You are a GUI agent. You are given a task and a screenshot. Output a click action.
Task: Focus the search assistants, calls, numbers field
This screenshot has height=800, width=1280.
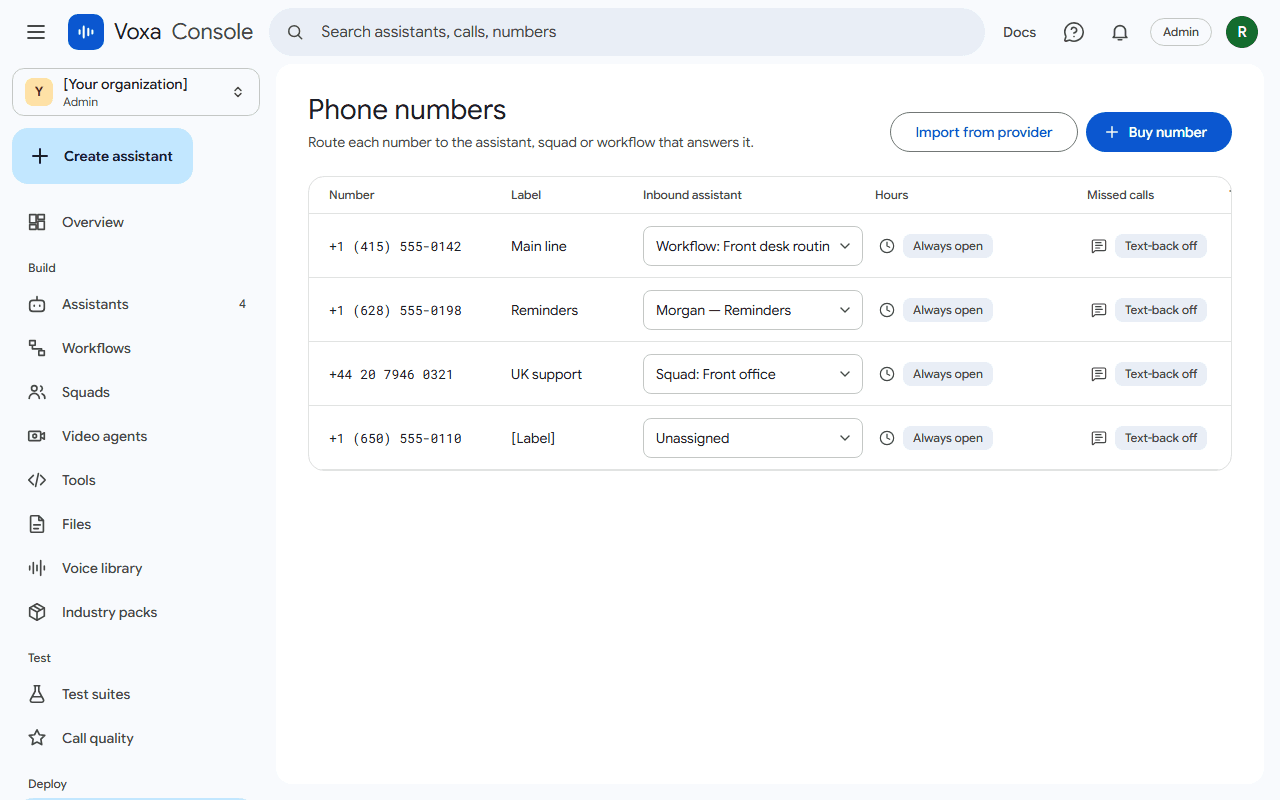click(627, 32)
